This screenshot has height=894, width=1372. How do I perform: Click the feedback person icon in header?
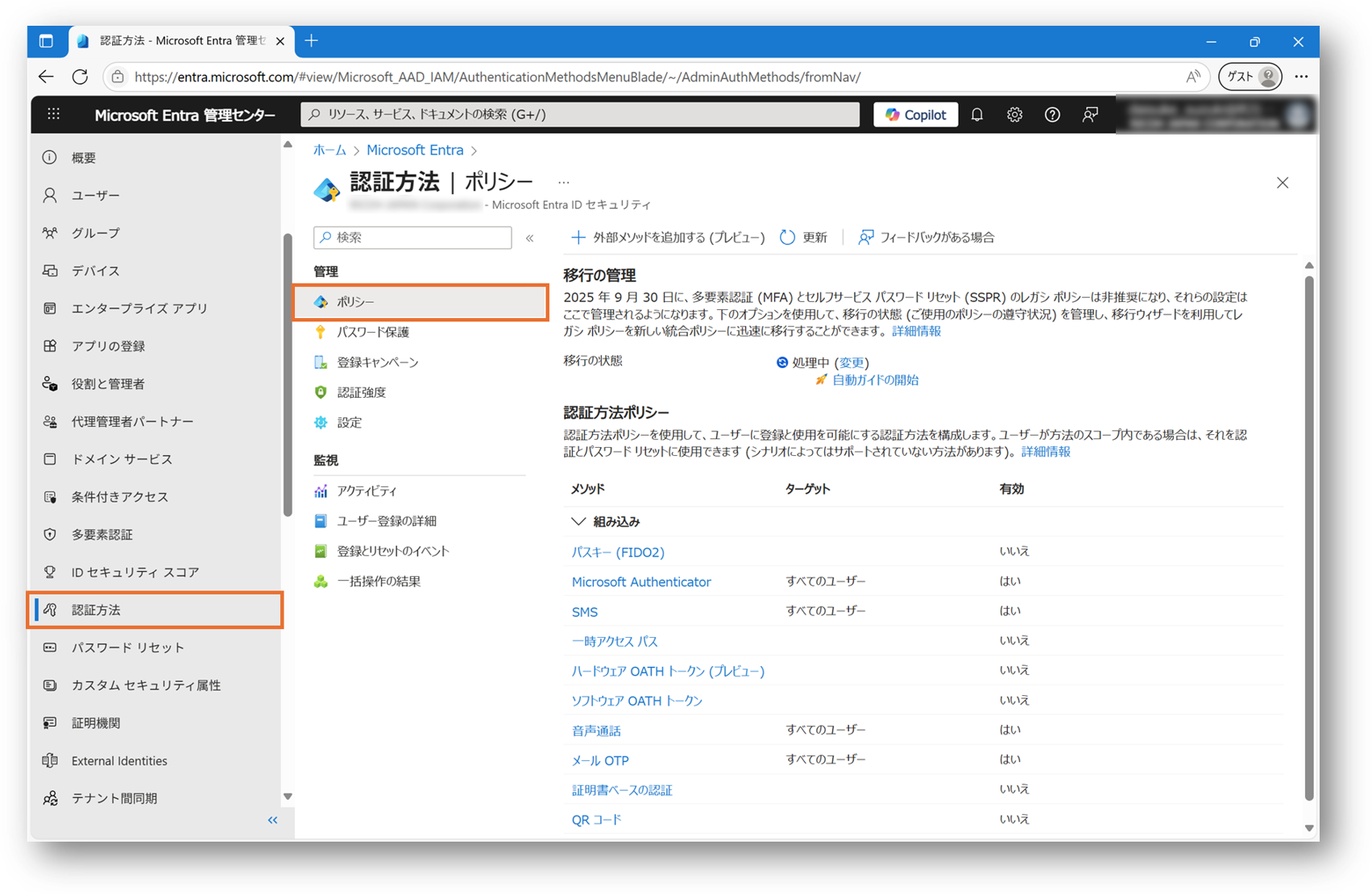pos(1090,114)
